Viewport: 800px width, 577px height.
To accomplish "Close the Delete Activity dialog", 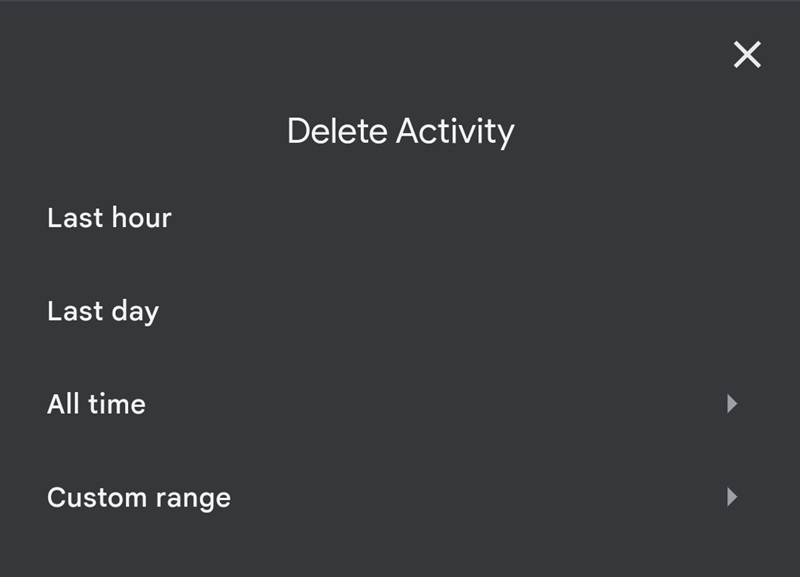I will (x=747, y=55).
